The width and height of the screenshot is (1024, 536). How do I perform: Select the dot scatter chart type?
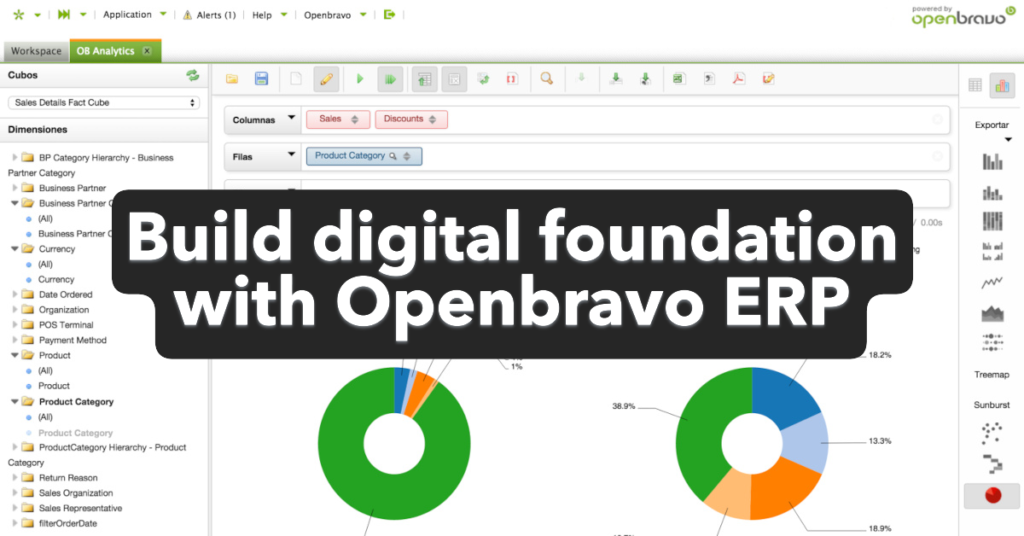[992, 432]
